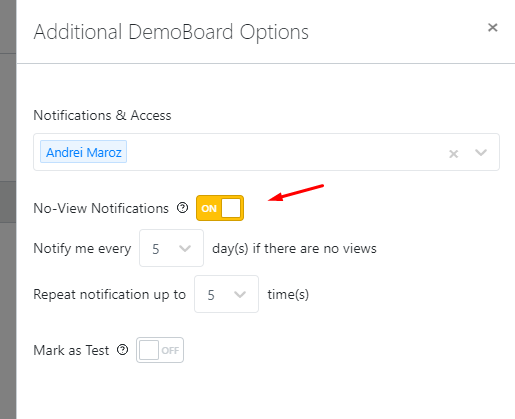Click the chevron in the times selector

click(x=240, y=294)
